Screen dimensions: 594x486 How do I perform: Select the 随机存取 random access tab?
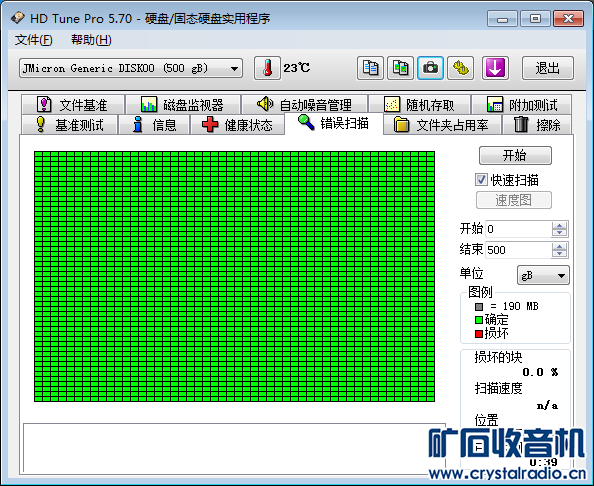[x=419, y=105]
